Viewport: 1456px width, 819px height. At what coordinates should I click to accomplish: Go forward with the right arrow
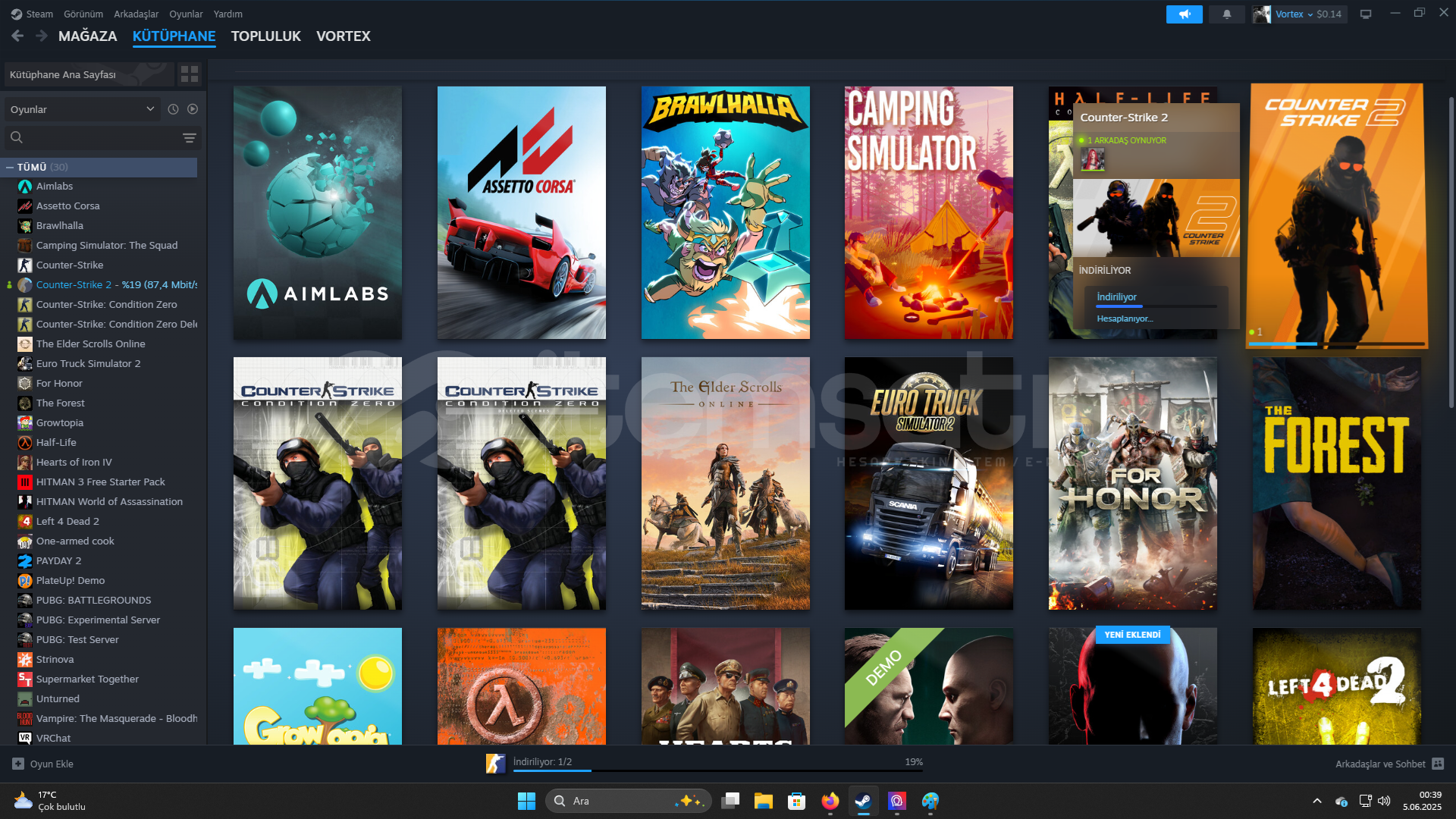(42, 36)
